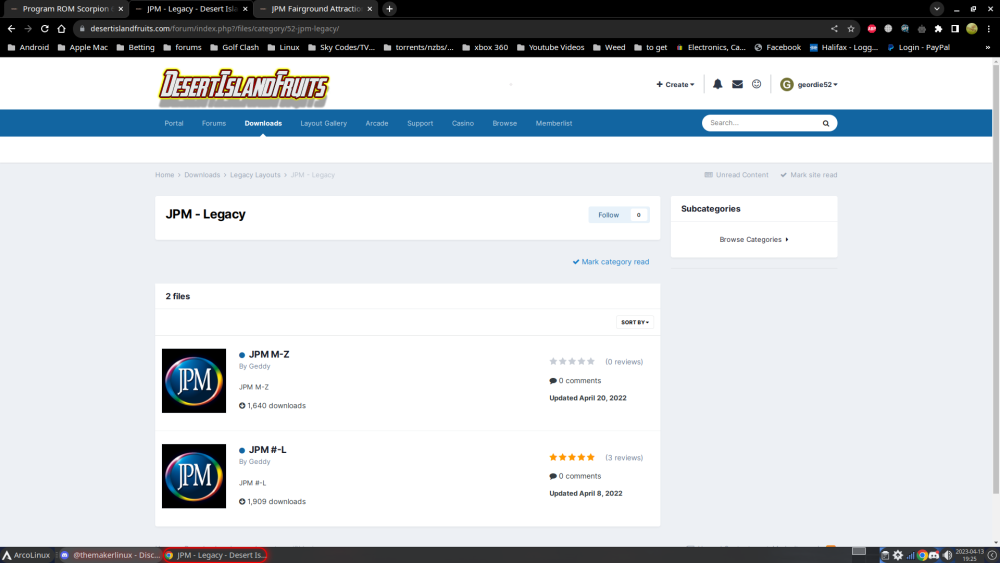Viewport: 1000px width, 563px height.
Task: Open the Chrome three-dot menu
Action: coord(989,29)
